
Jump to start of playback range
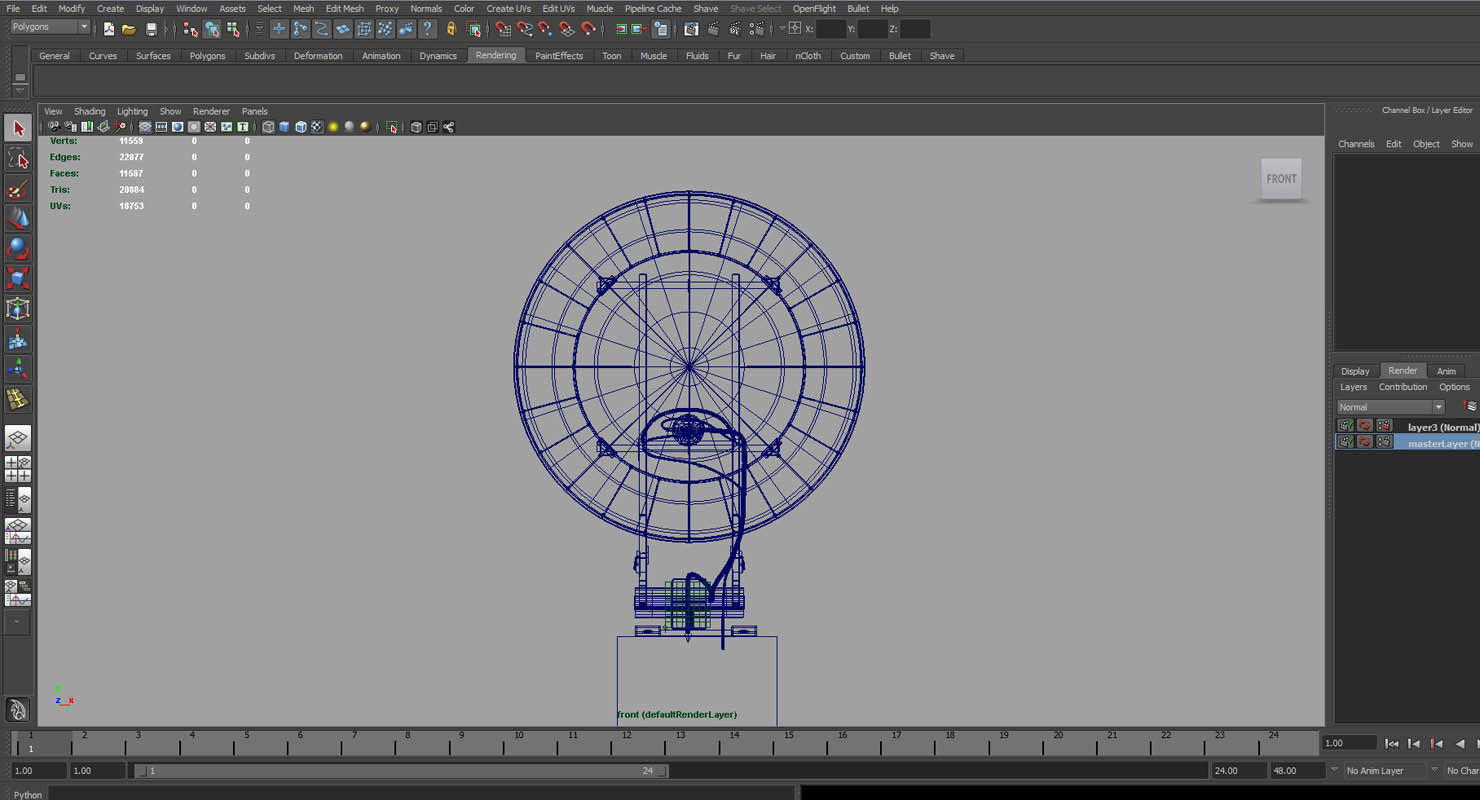(1391, 743)
